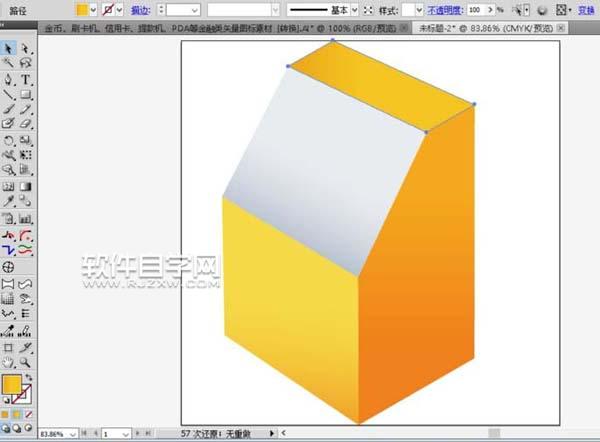Click the 描边 stroke link

coord(140,10)
